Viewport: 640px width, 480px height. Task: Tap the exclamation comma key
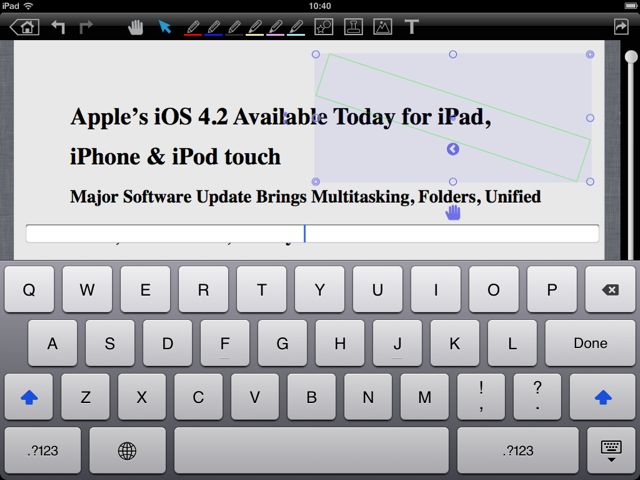481,397
